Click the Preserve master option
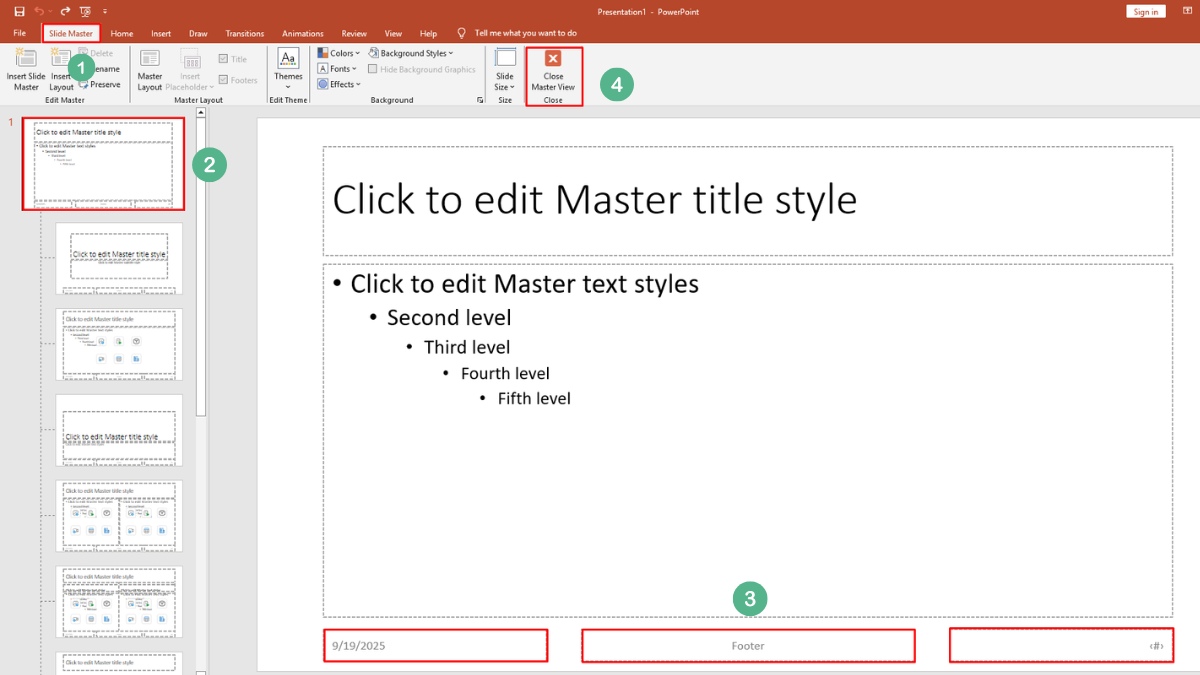The image size is (1200, 675). [99, 85]
